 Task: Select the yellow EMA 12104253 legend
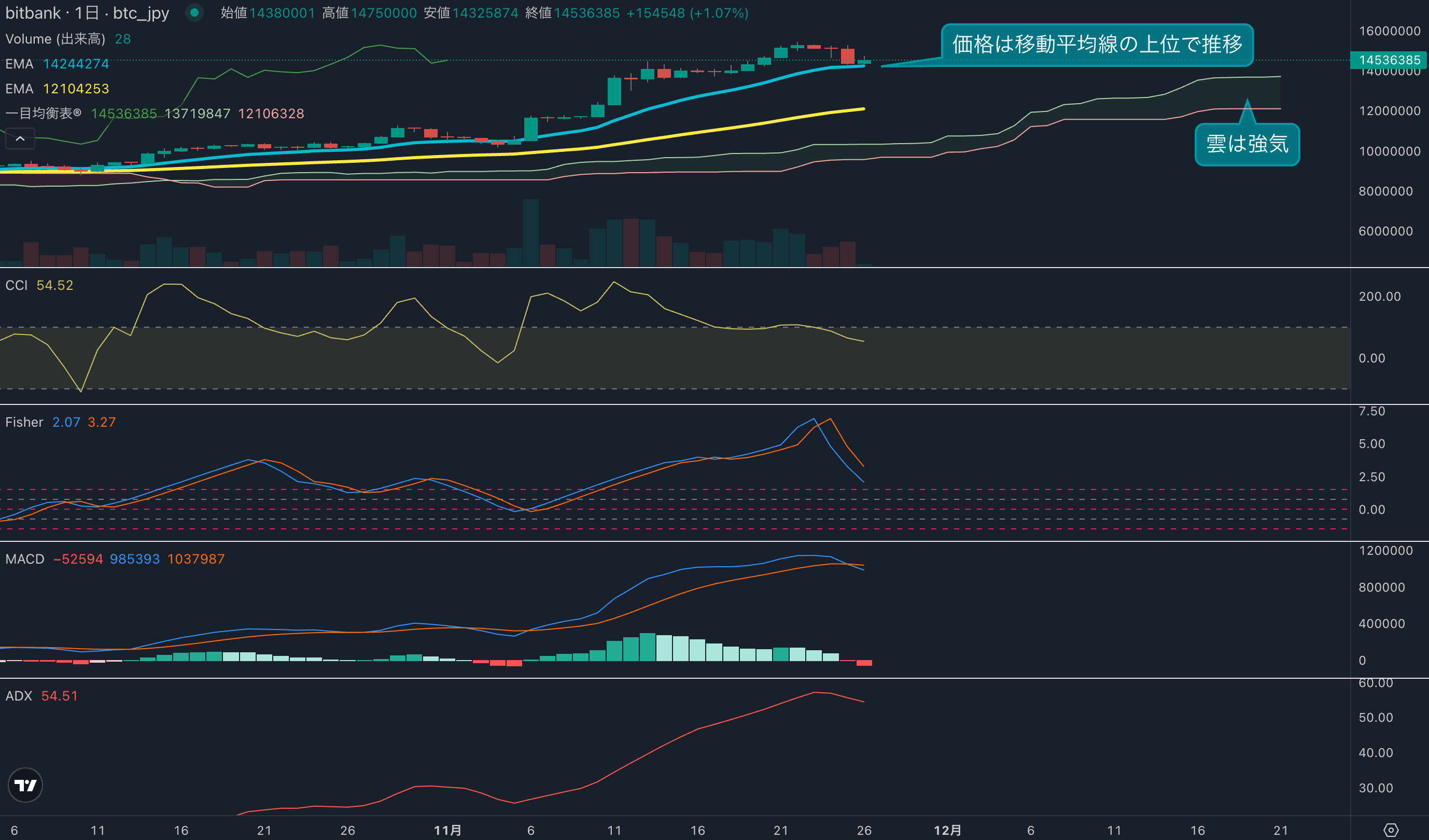point(57,89)
